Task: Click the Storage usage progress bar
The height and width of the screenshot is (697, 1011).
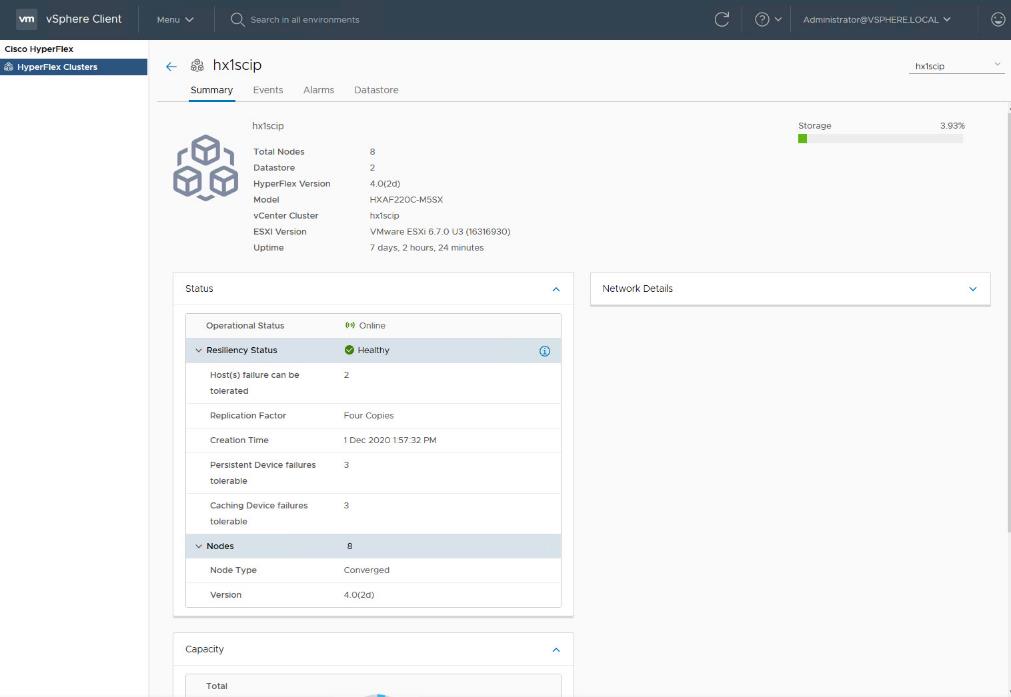Action: (x=880, y=139)
